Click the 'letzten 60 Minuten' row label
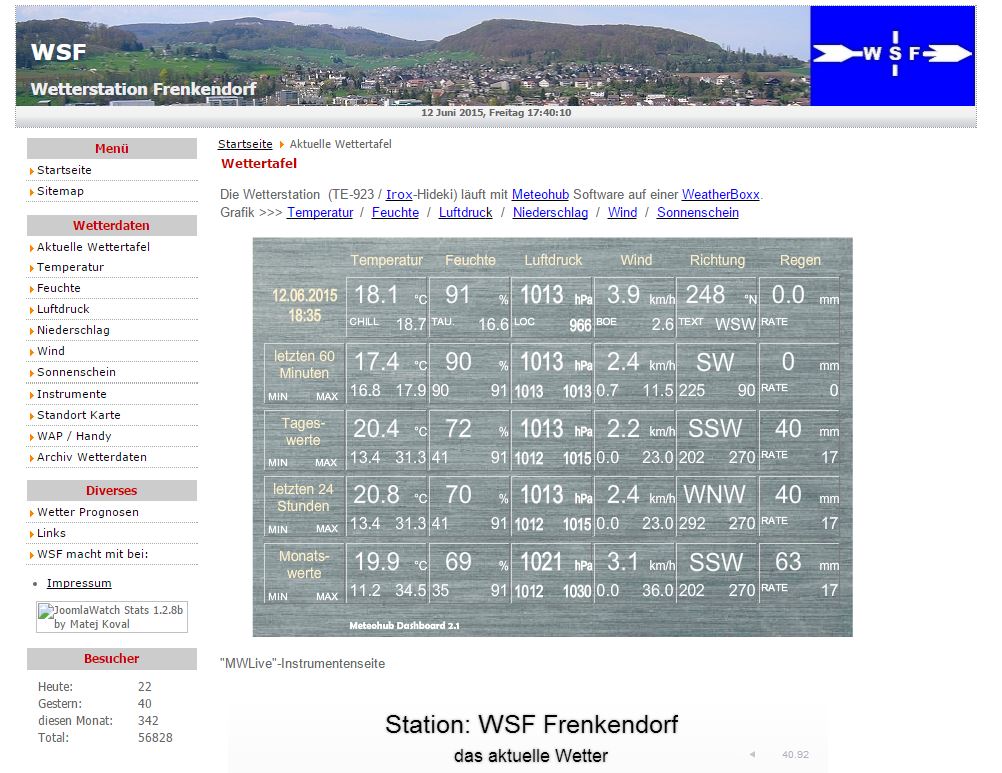The image size is (1002, 773). [304, 365]
